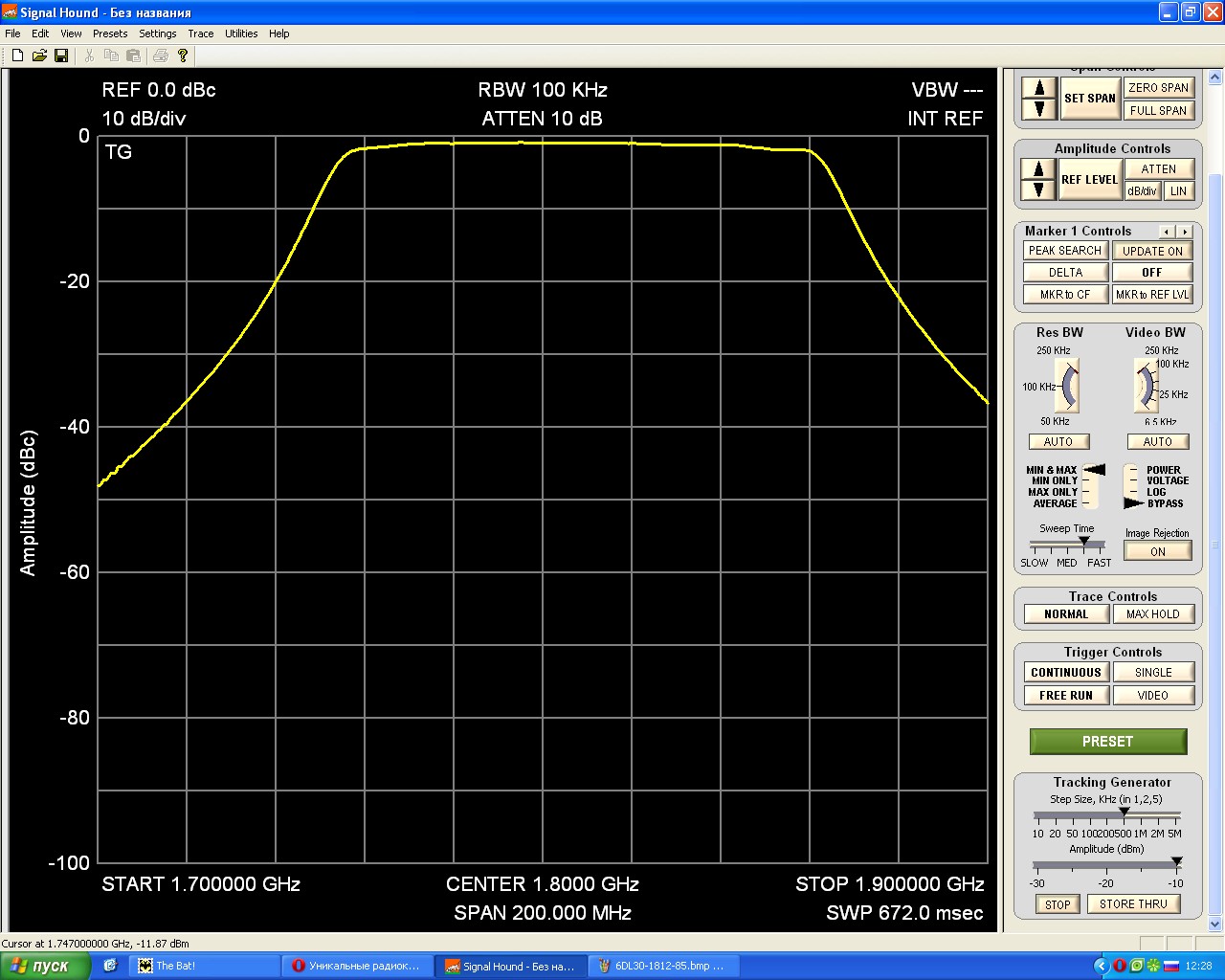The image size is (1225, 980).
Task: Click the Print toolbar icon
Action: tap(161, 56)
